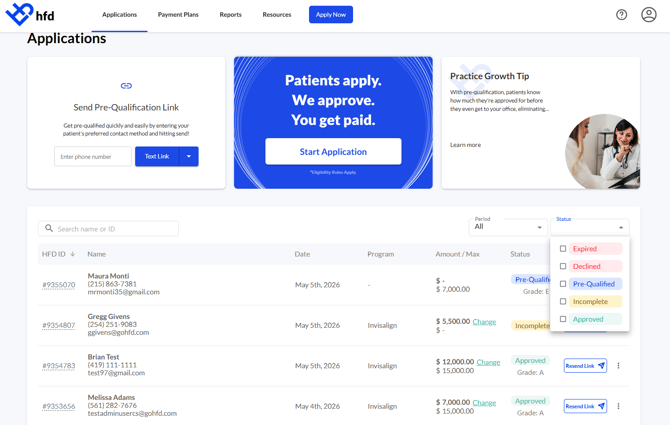Expand the Text Link dropdown arrow

coord(189,156)
